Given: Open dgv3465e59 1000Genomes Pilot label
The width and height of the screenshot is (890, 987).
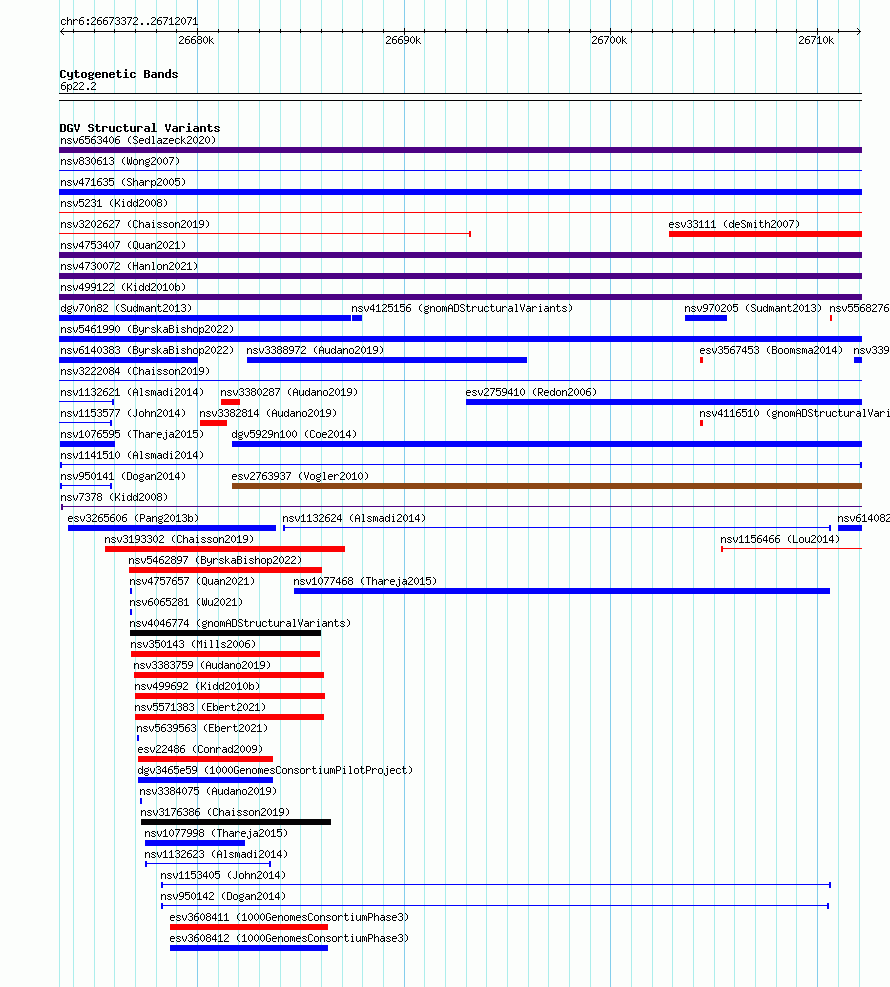Looking at the screenshot, I should (275, 770).
